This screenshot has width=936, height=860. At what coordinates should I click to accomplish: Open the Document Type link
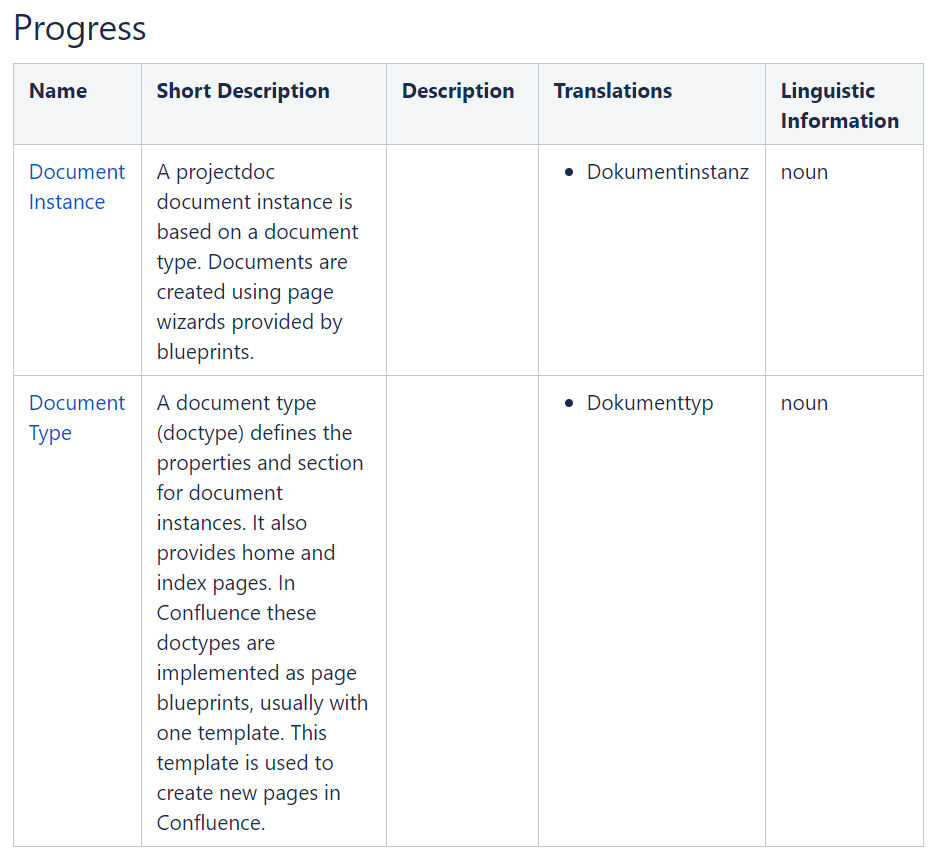pos(76,418)
